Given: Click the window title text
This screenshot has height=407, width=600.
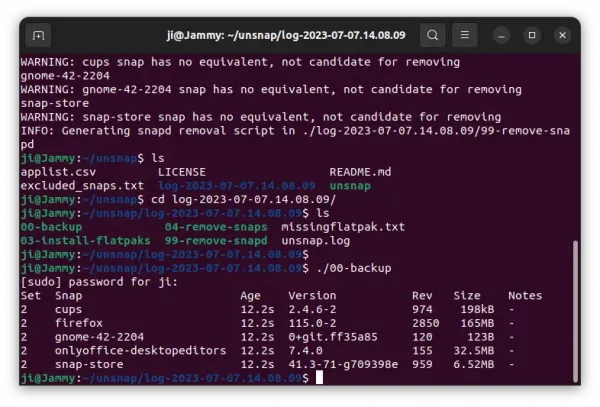Looking at the screenshot, I should [x=286, y=35].
